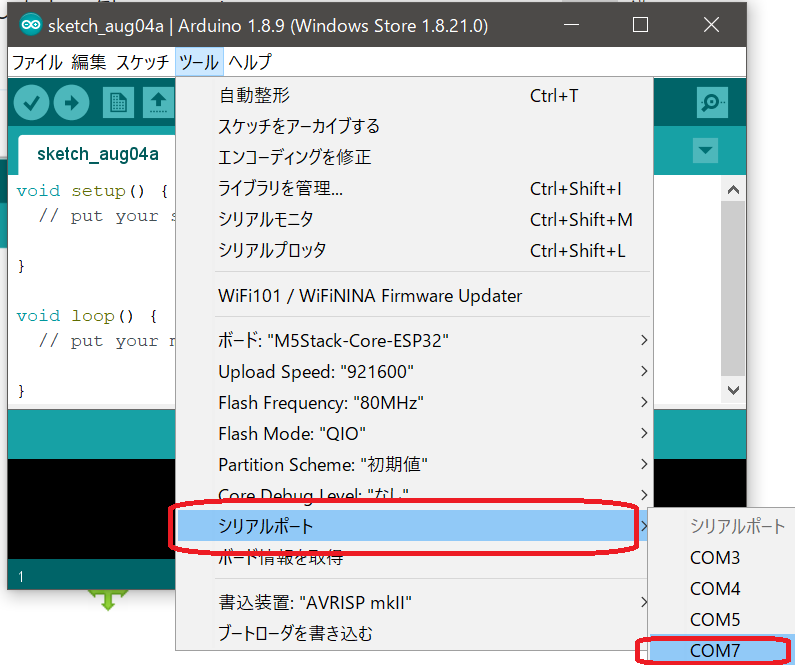Launch WiFi101 / WiFiNINA Firmware Updater

click(370, 296)
